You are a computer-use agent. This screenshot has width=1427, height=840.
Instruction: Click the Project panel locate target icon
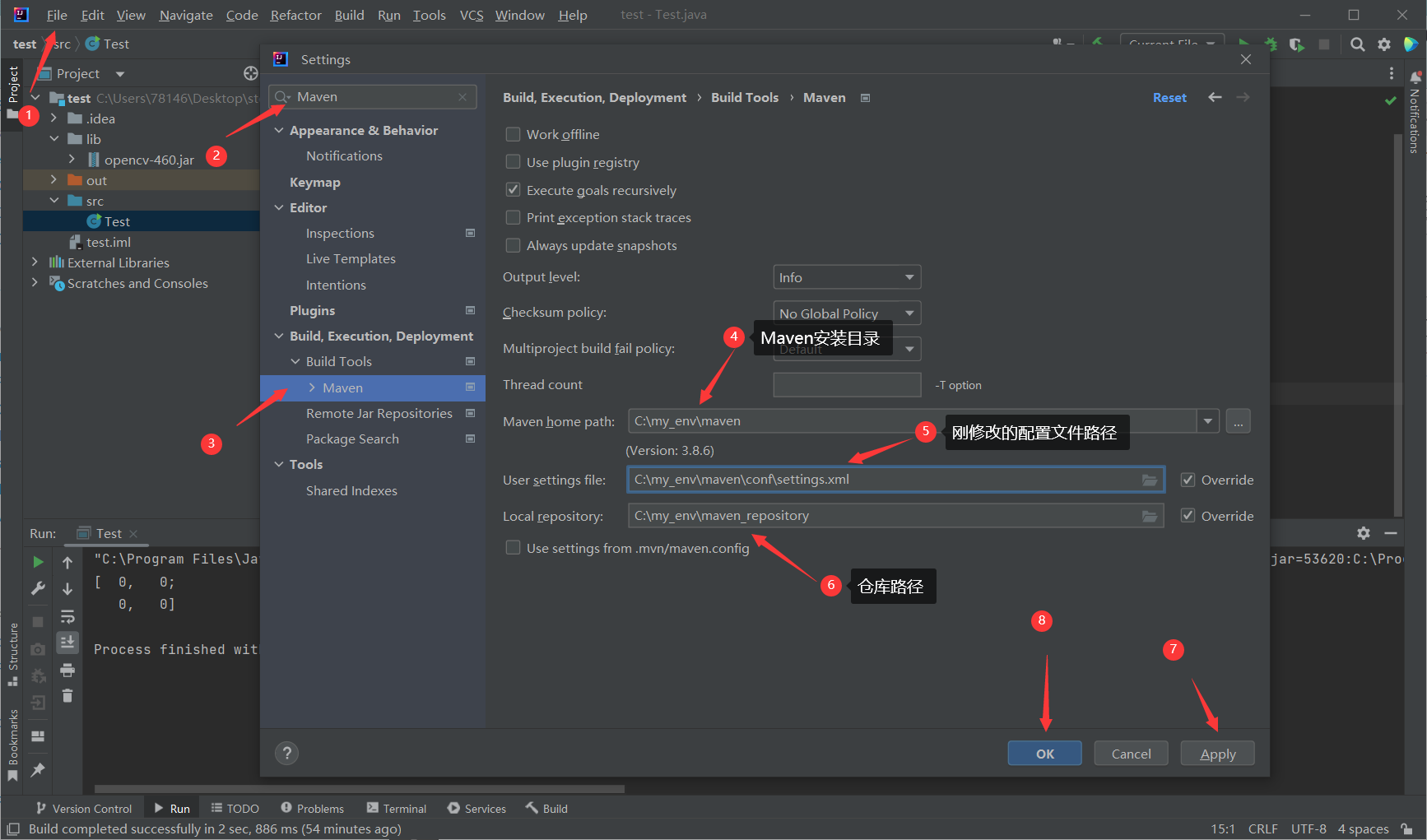[251, 73]
